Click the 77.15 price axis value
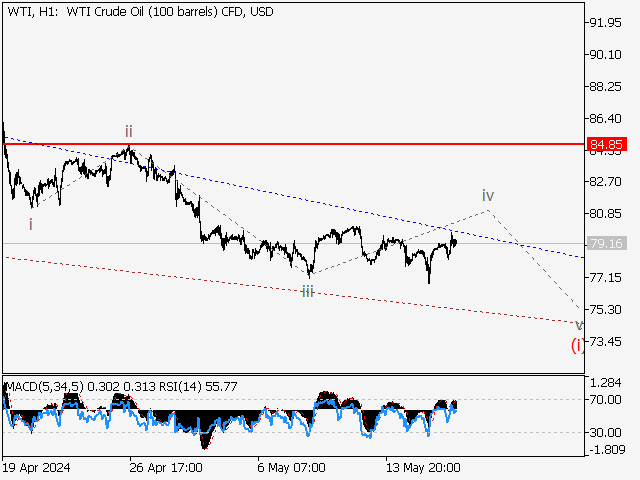The width and height of the screenshot is (640, 480). (606, 278)
